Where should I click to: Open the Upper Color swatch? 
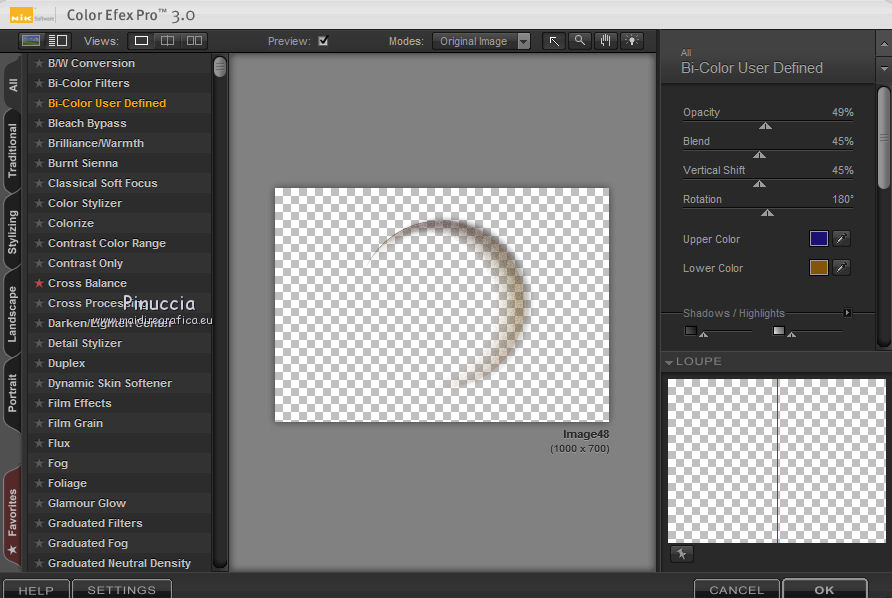point(819,239)
